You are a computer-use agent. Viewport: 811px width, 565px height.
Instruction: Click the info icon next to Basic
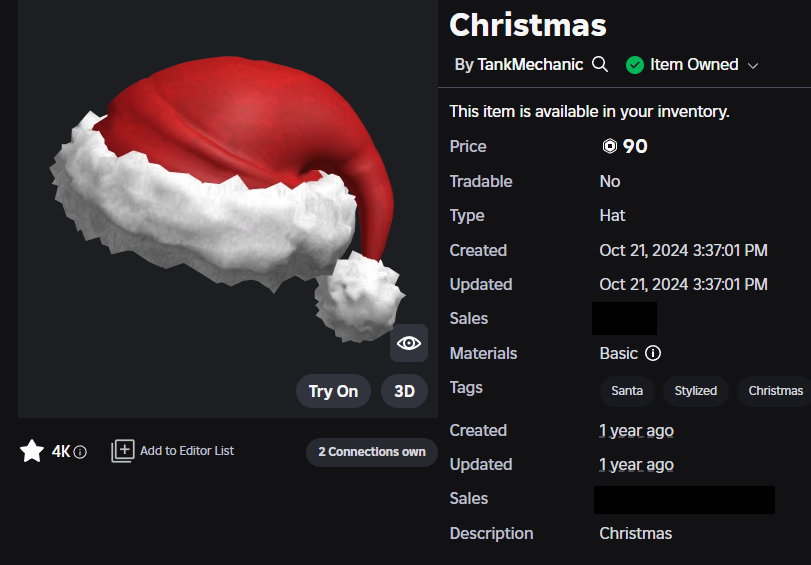653,353
